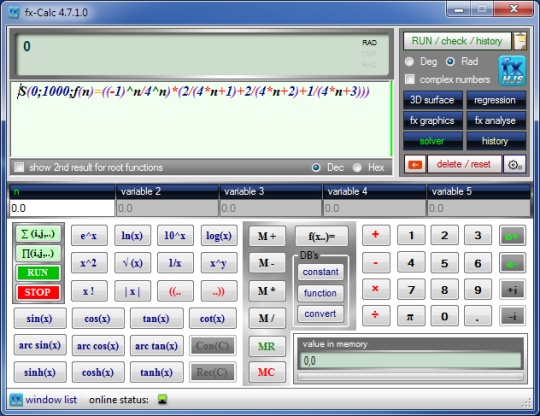Viewport: 540px width, 416px height.
Task: Open the 3D surface module
Action: [x=433, y=100]
